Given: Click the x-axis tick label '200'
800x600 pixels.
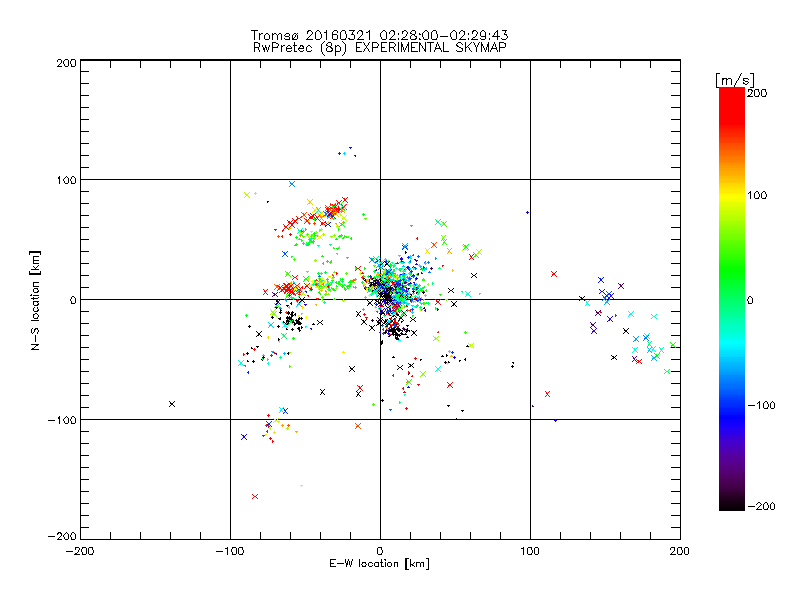Looking at the screenshot, I should click(x=680, y=551).
